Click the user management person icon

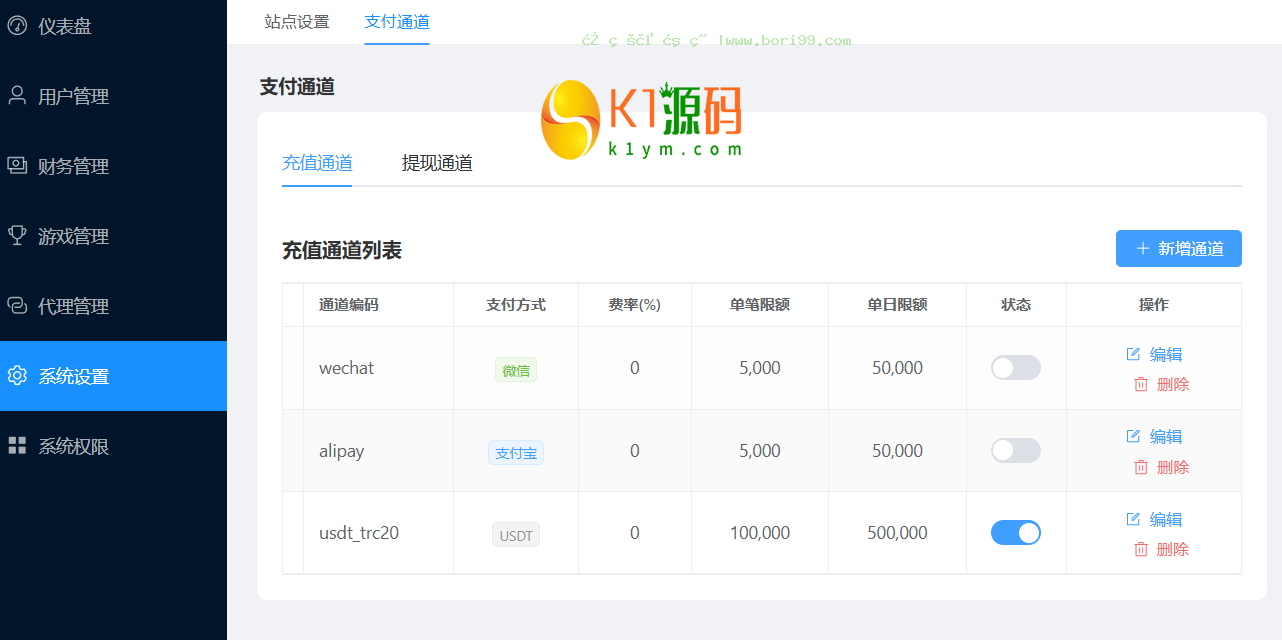tap(17, 96)
